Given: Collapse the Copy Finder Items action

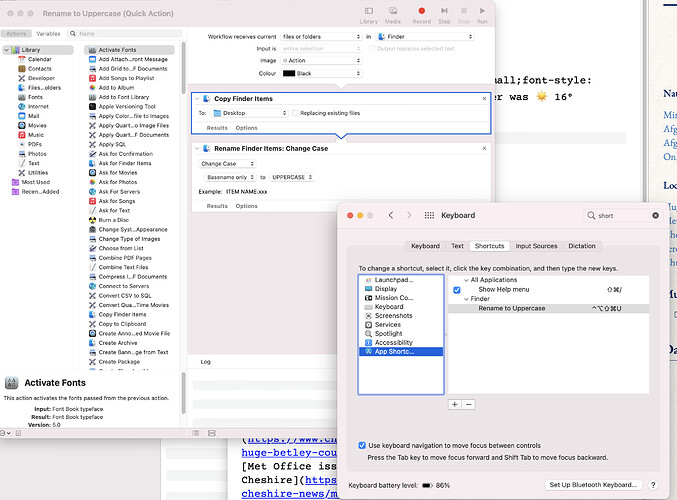Looking at the screenshot, I should [x=197, y=99].
